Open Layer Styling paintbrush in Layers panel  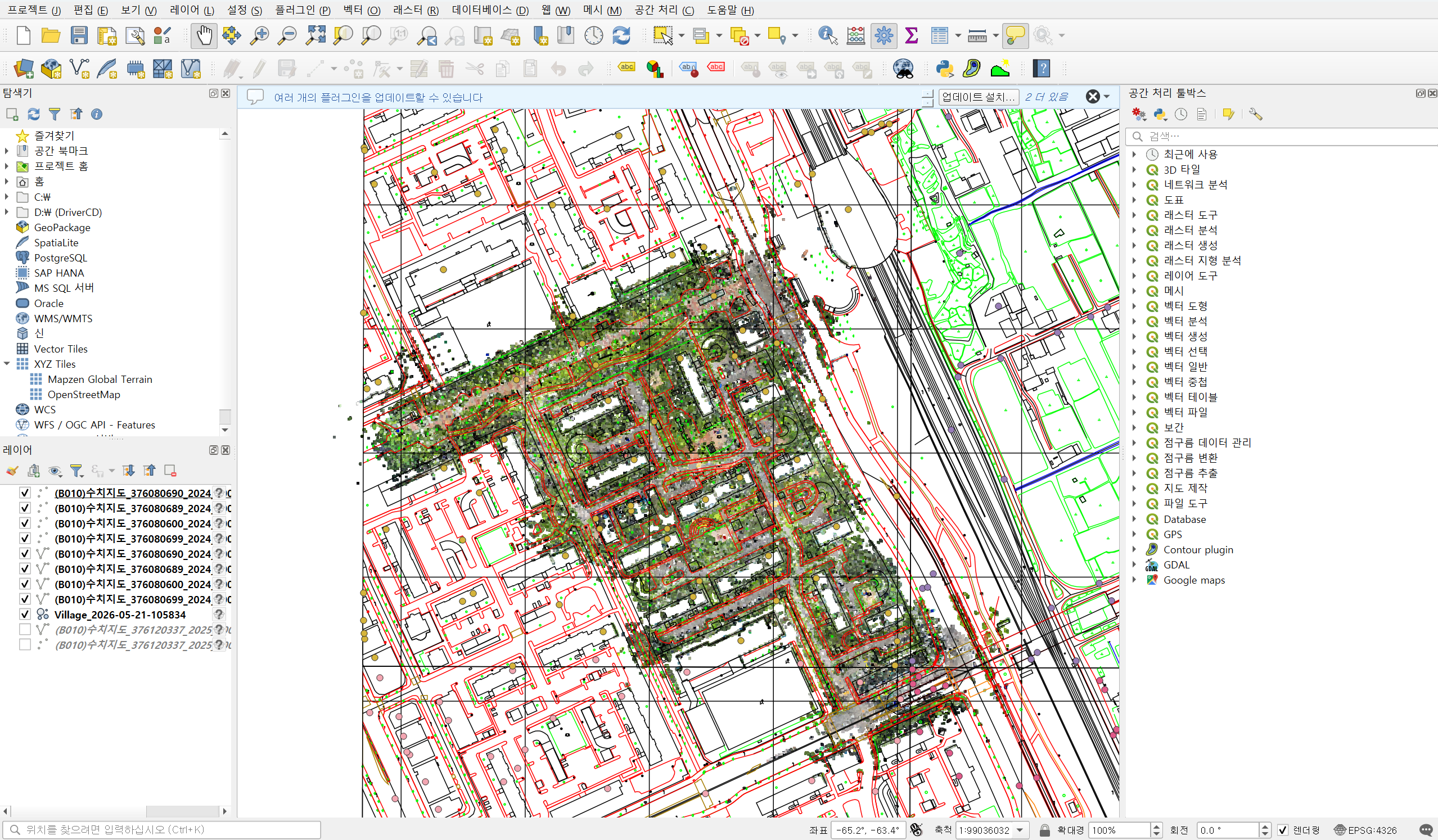pyautogui.click(x=12, y=471)
